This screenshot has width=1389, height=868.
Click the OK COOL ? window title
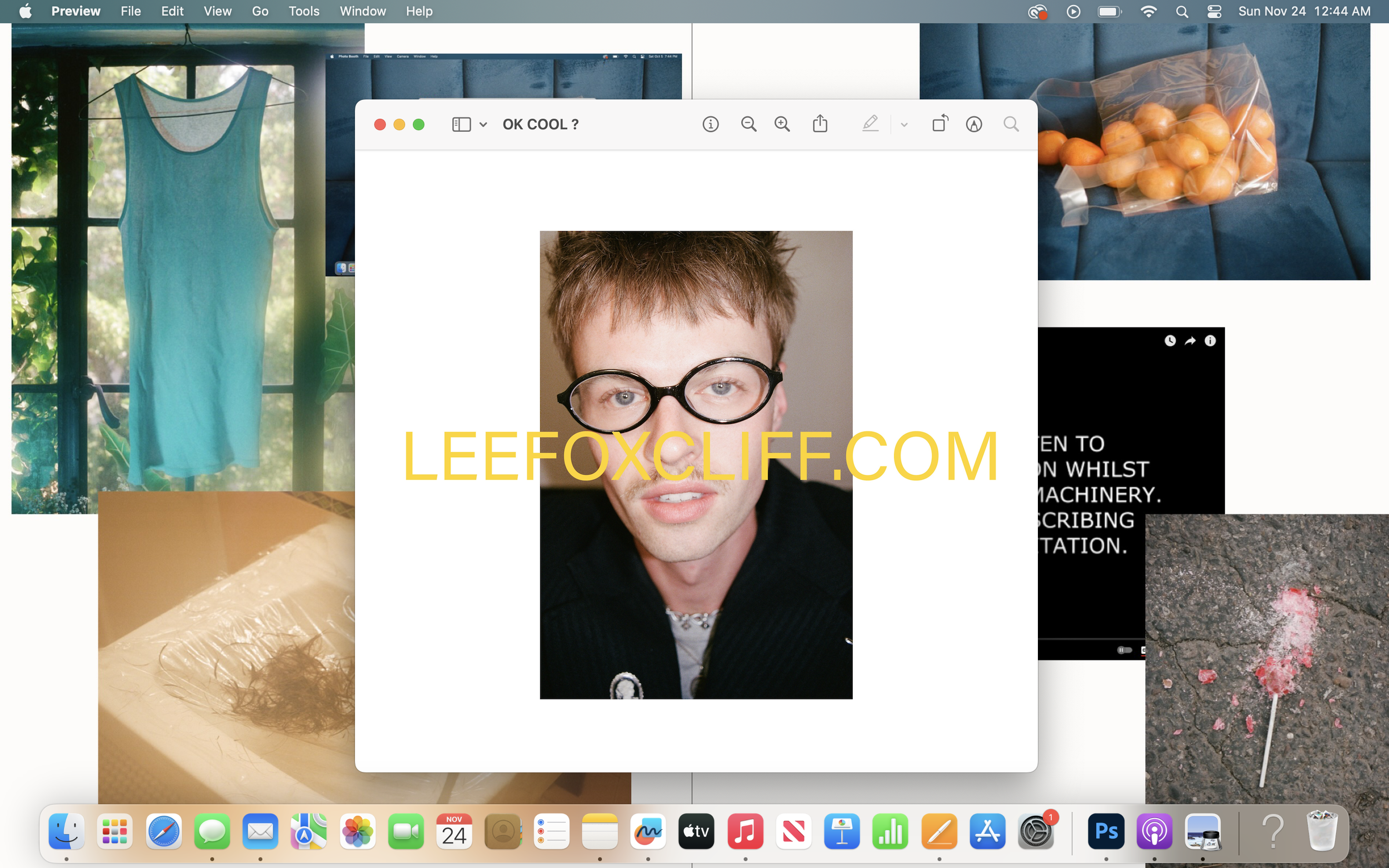pyautogui.click(x=541, y=124)
